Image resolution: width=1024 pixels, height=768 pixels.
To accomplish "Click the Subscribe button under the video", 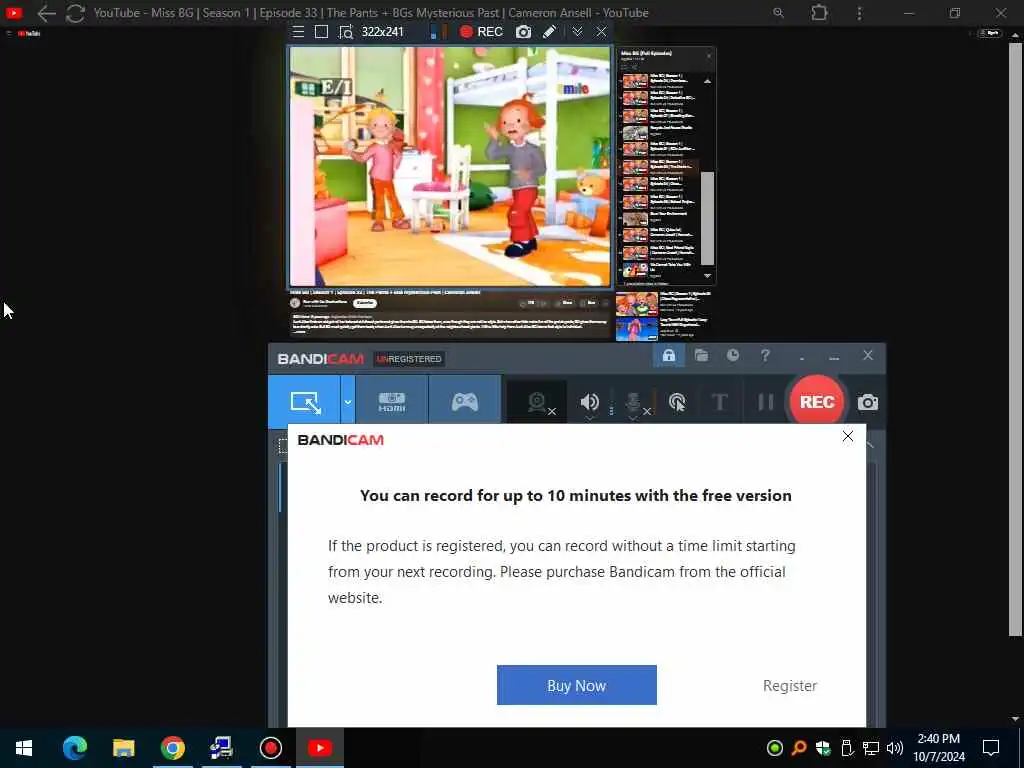I will click(365, 303).
